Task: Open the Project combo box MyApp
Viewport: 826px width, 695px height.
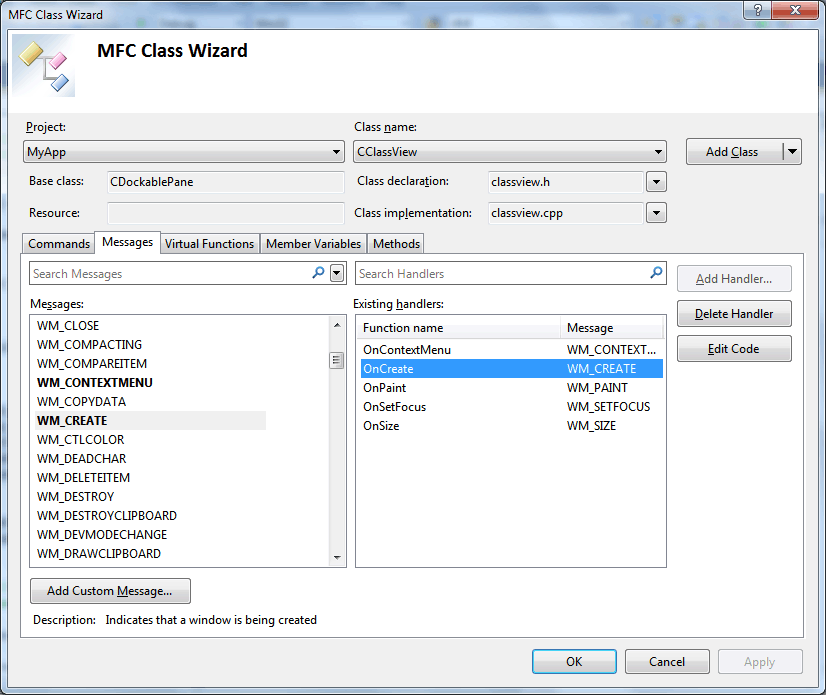Action: (184, 152)
